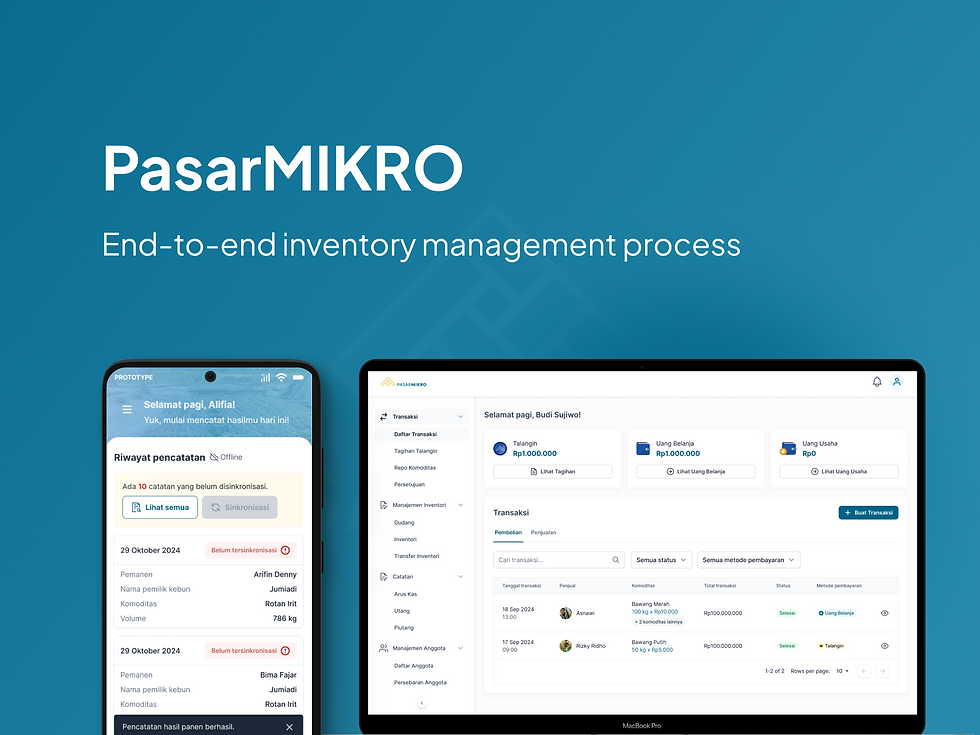Click the '+ 2 komoditas lainnya' chip
The height and width of the screenshot is (735, 980).
coord(659,622)
